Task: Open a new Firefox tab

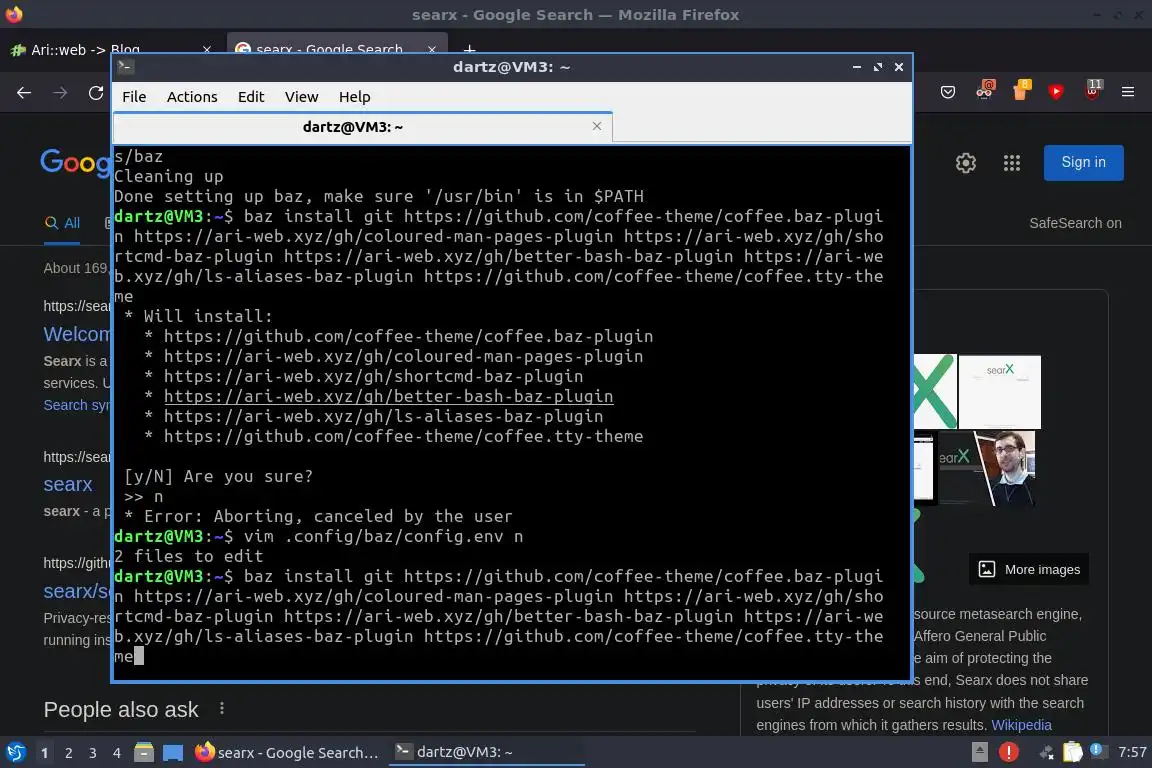Action: click(x=469, y=49)
